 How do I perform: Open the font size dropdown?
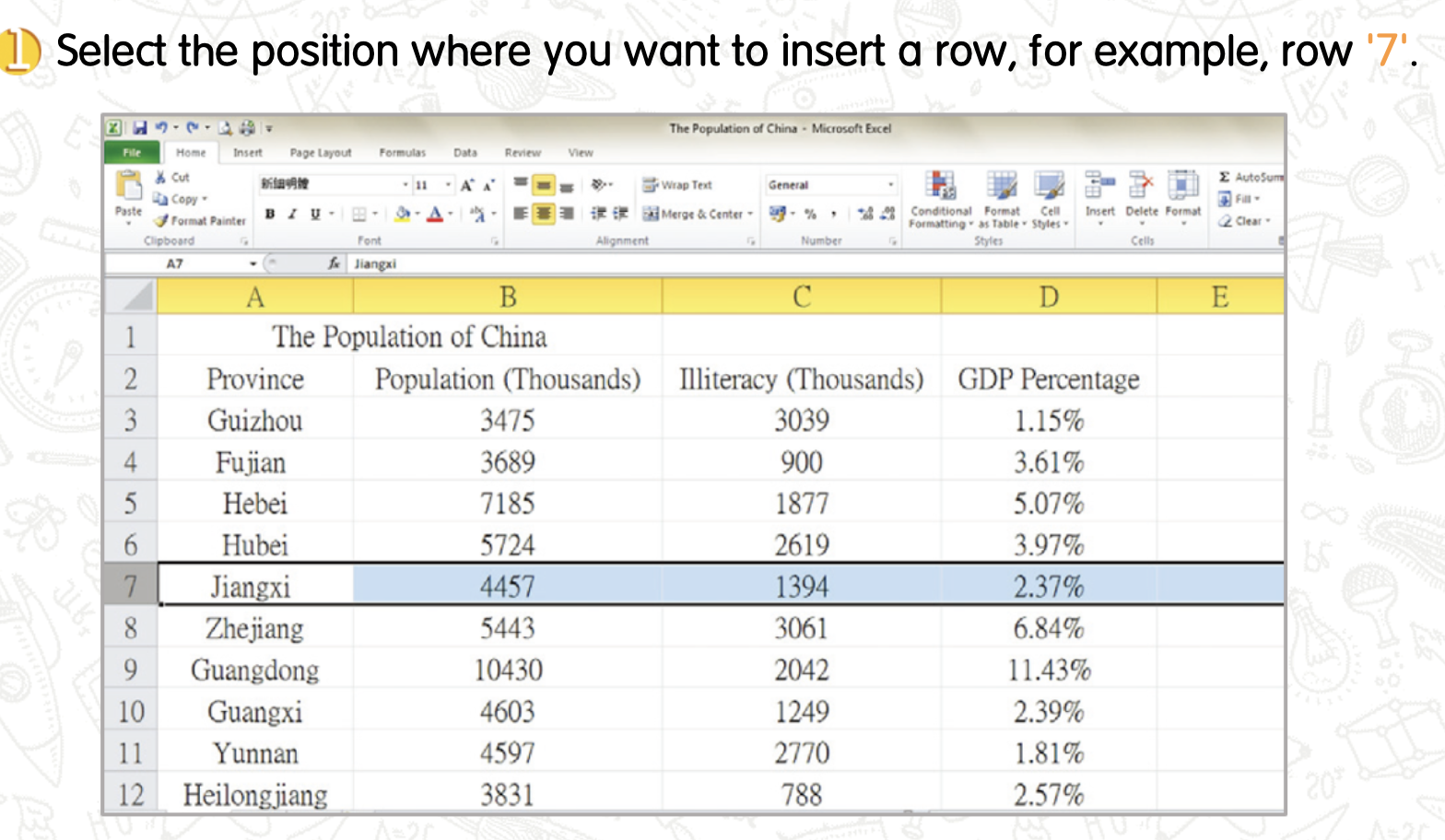(449, 185)
